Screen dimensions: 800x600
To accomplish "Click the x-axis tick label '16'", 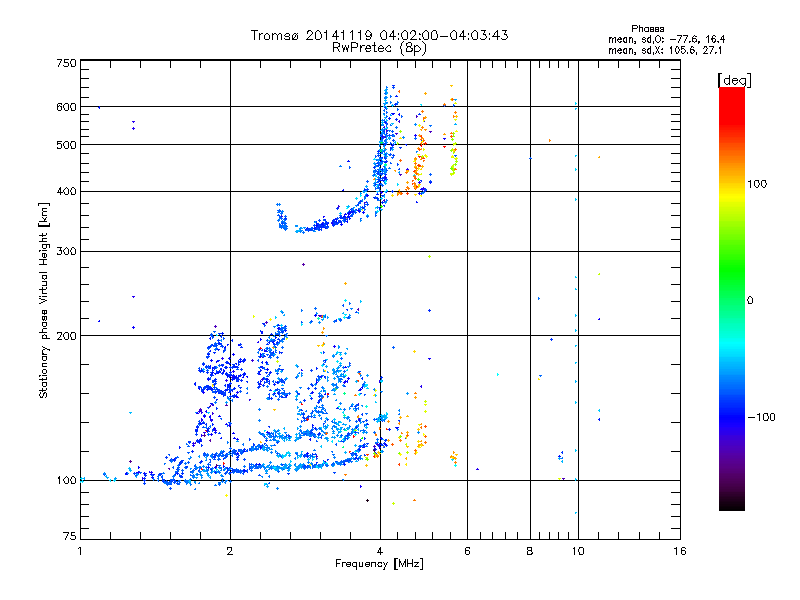I will [680, 551].
